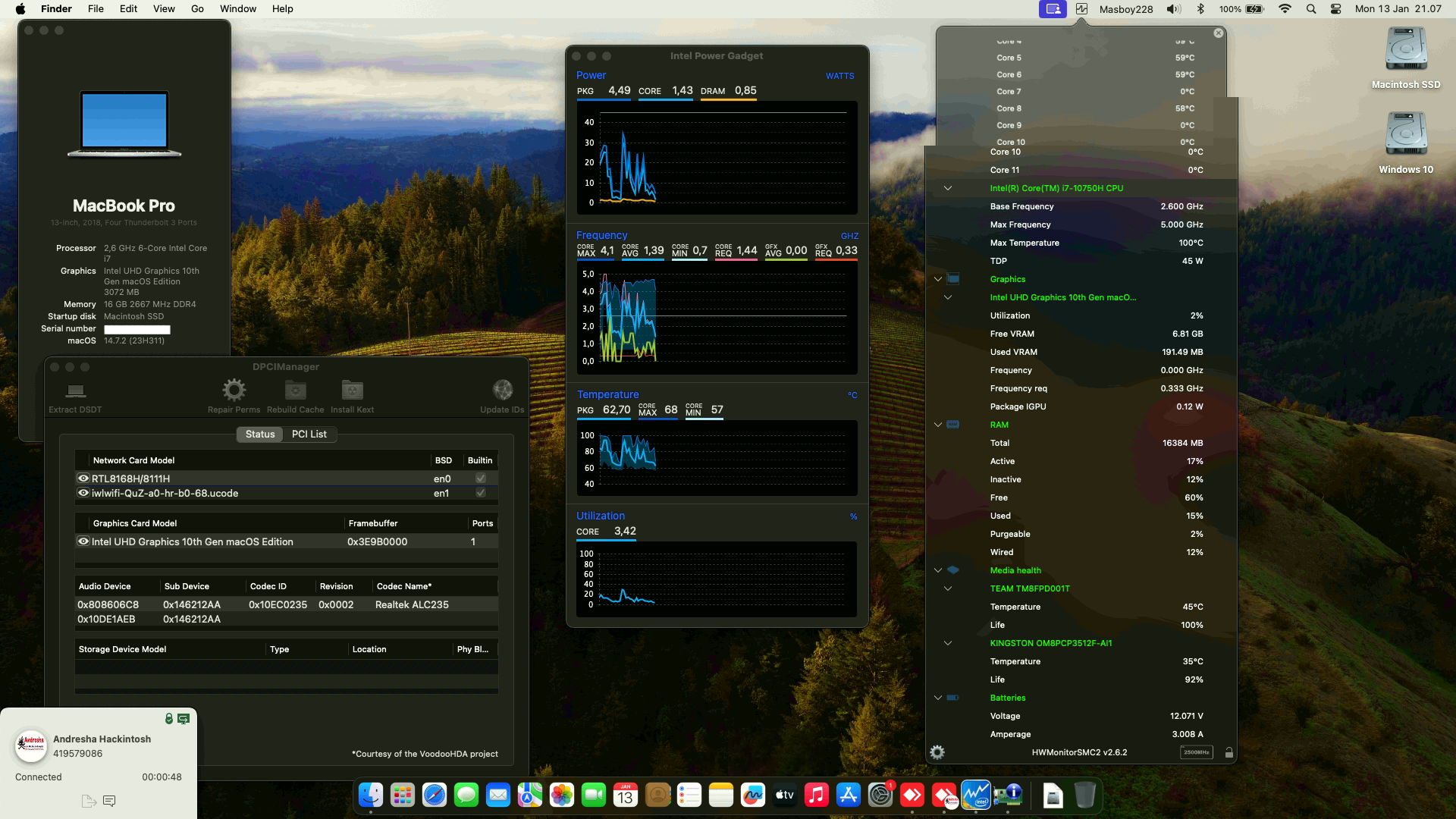Screen dimensions: 1456x819
Task: Click the 2500MHz frequency button in HWMonitorSMC2
Action: 1196,752
